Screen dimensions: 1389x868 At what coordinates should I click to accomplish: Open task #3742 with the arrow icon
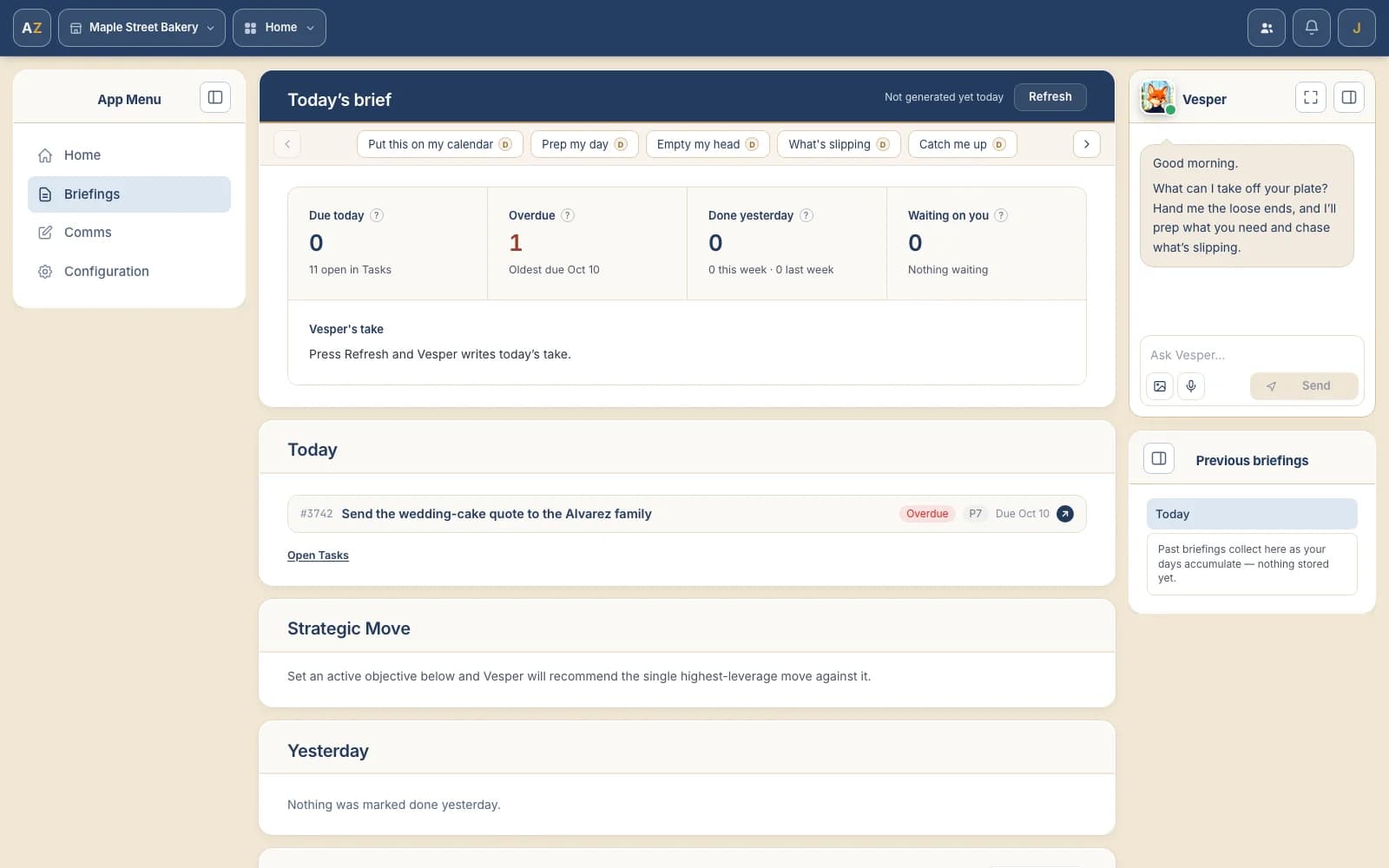point(1065,514)
